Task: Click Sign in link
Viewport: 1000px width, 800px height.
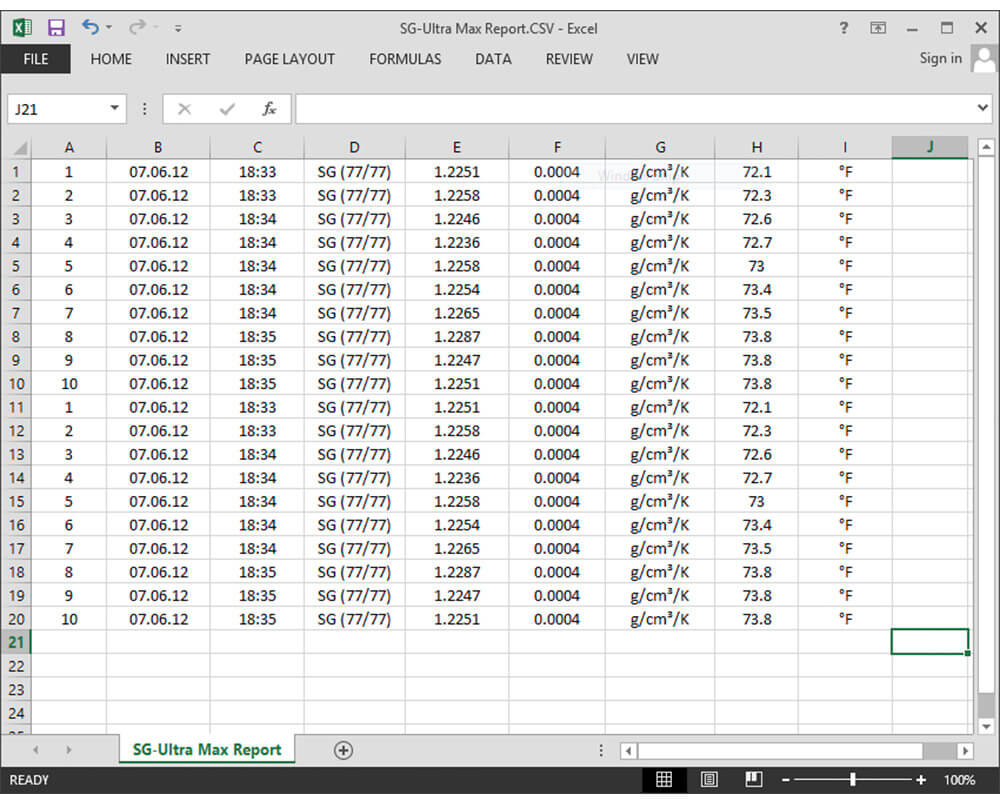Action: point(940,58)
